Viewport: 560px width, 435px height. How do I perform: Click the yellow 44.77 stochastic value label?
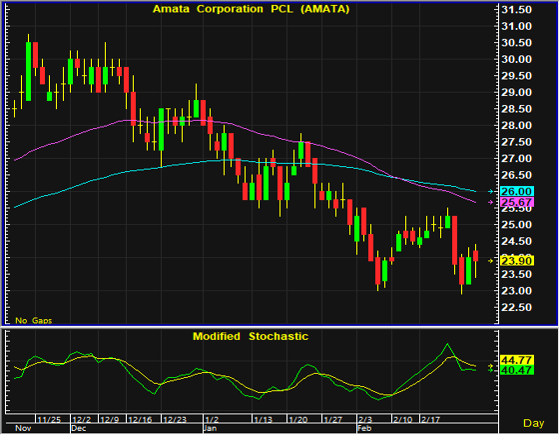click(x=517, y=360)
